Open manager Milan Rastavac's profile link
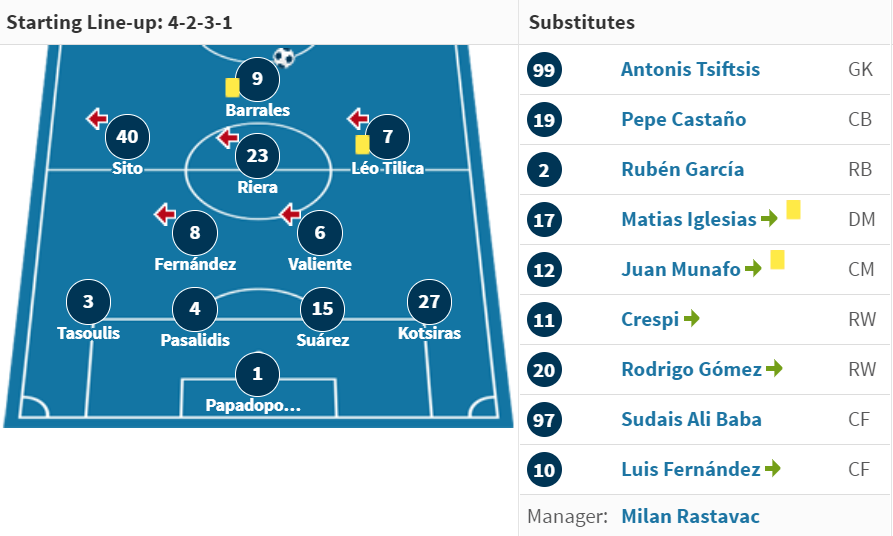The image size is (893, 536). [690, 516]
